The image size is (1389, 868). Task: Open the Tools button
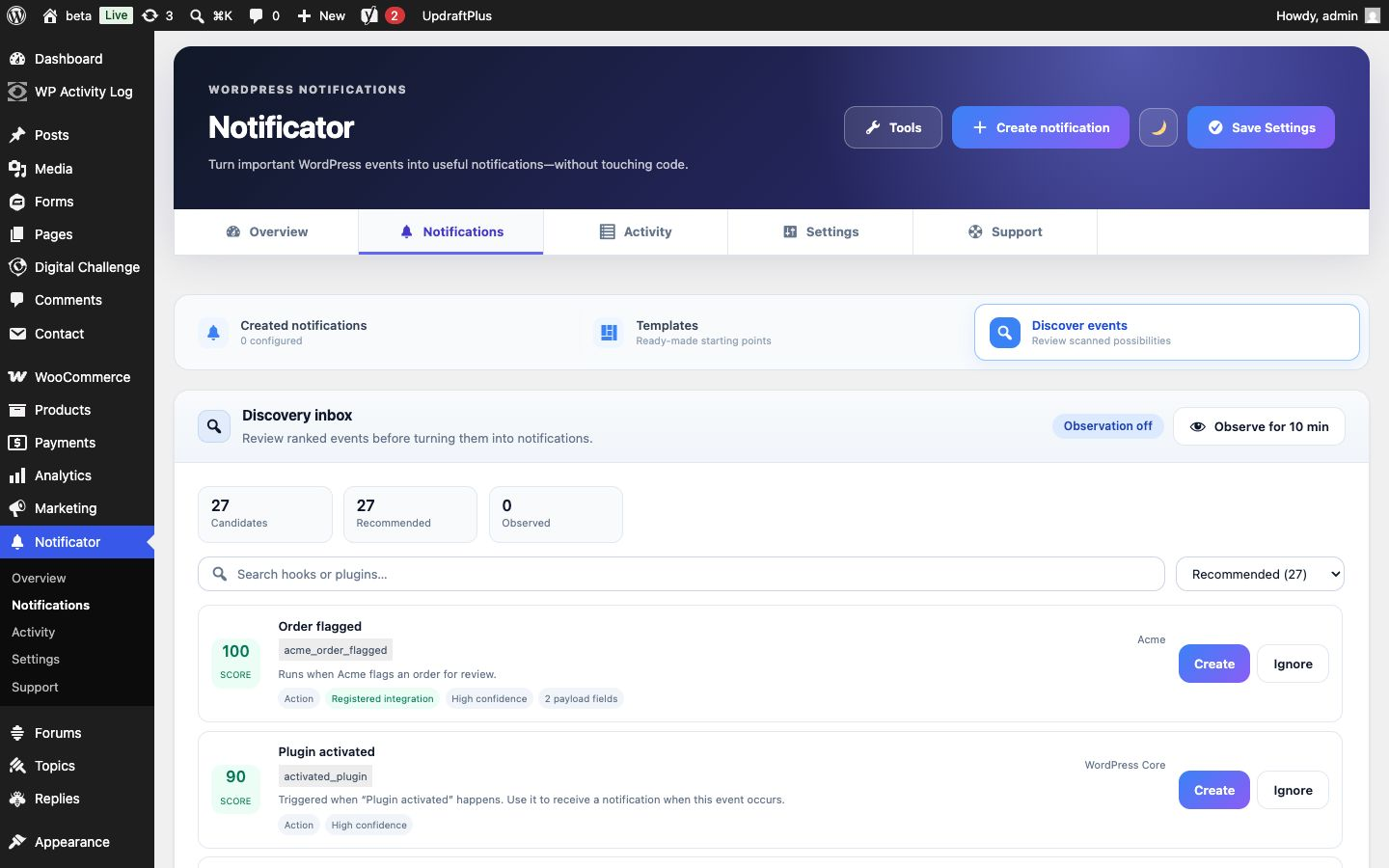pyautogui.click(x=893, y=127)
